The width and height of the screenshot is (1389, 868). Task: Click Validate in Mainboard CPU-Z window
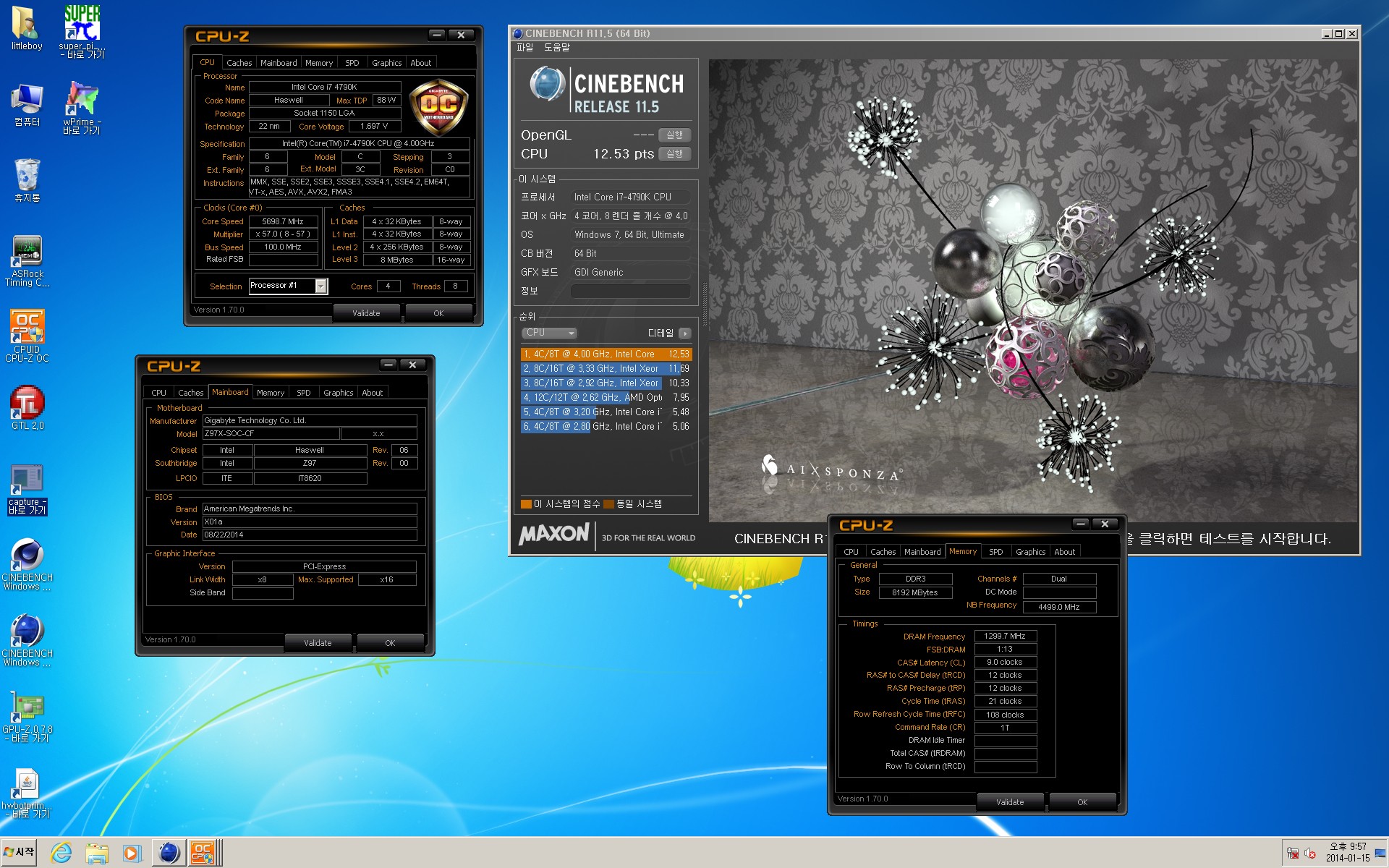(318, 643)
